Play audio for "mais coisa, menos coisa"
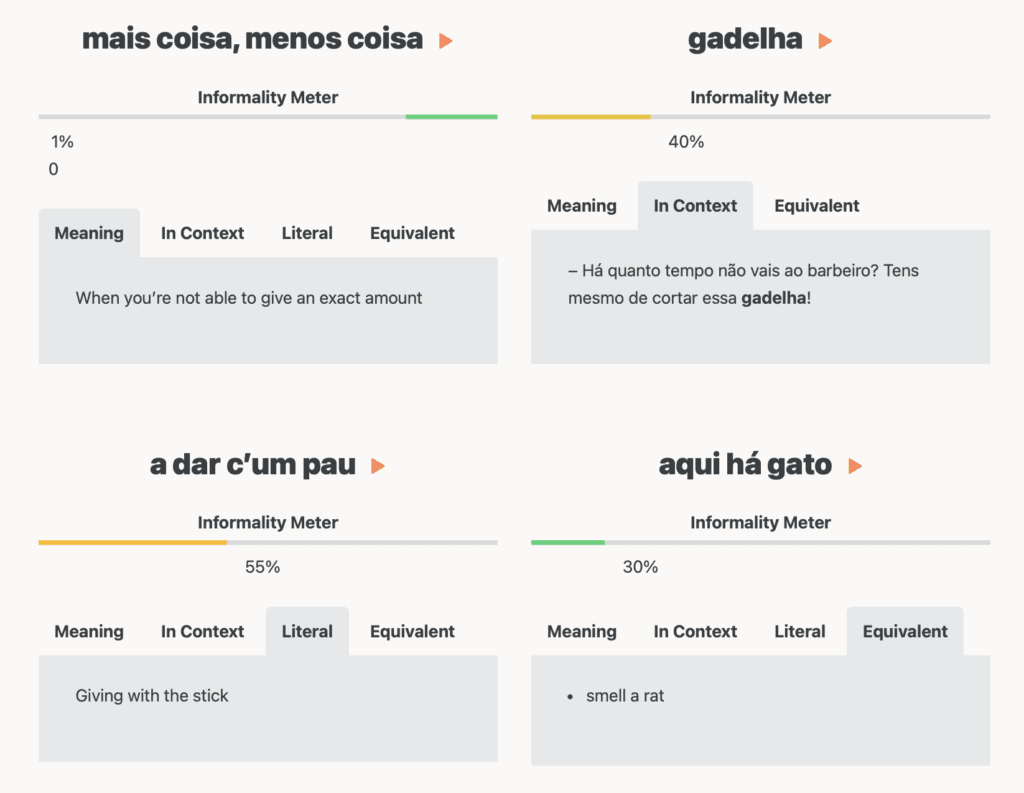The image size is (1024, 793). [446, 41]
